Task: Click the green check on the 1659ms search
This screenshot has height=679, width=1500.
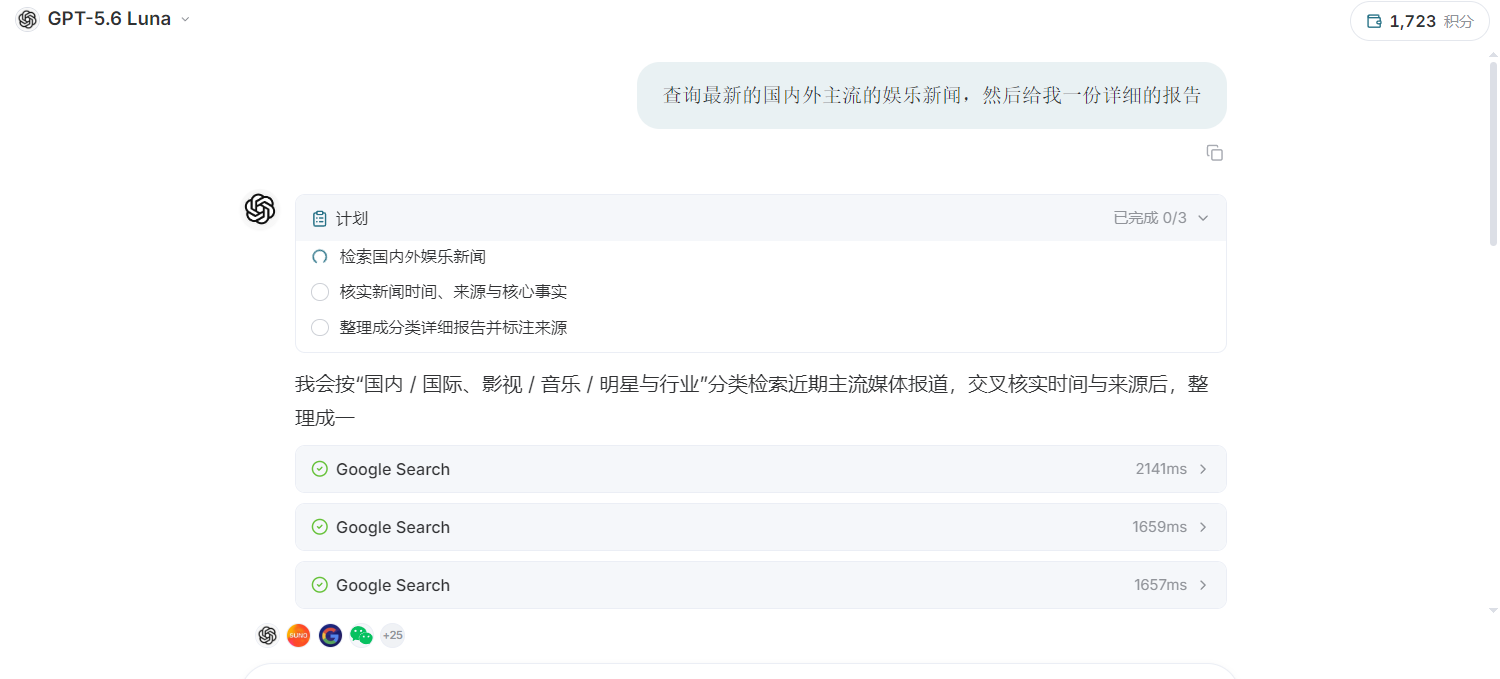Action: (320, 527)
